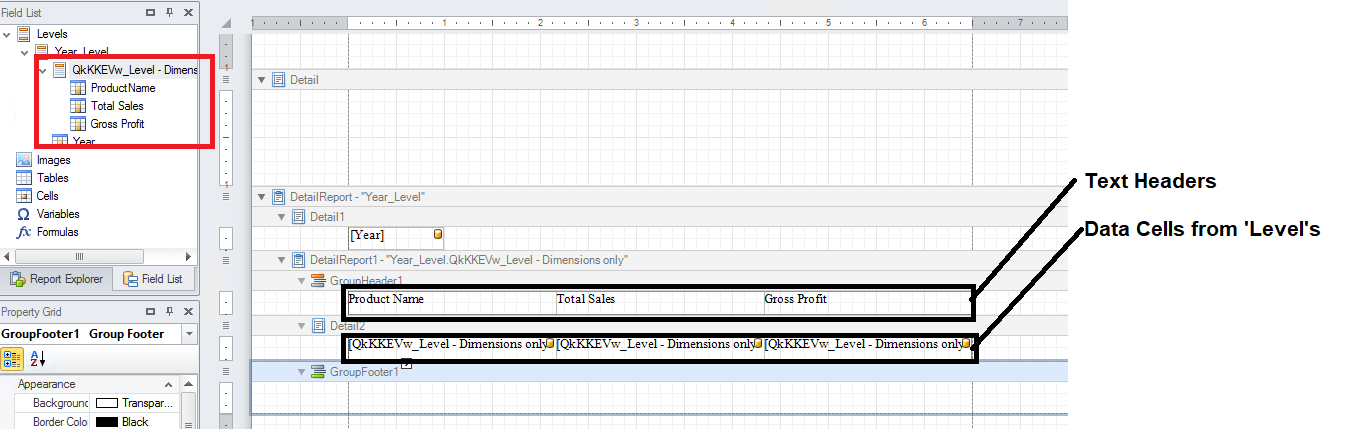
Task: Select the Variables omega icon
Action: (24, 214)
